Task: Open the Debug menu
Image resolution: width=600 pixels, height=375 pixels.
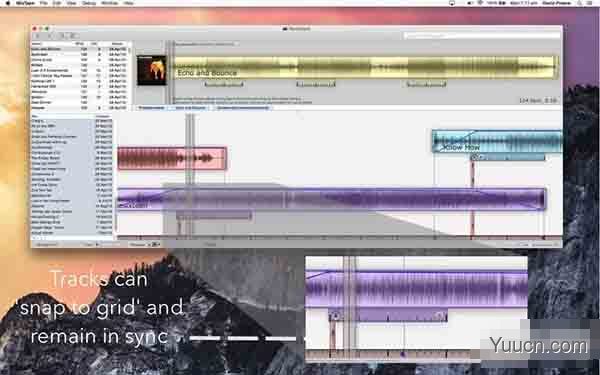Action: pos(89,3)
